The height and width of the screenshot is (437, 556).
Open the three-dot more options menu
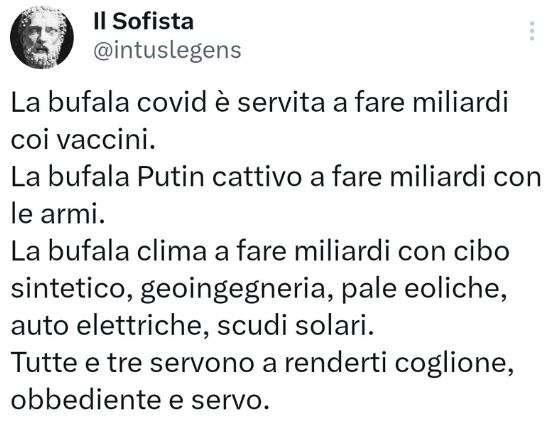pos(532,31)
